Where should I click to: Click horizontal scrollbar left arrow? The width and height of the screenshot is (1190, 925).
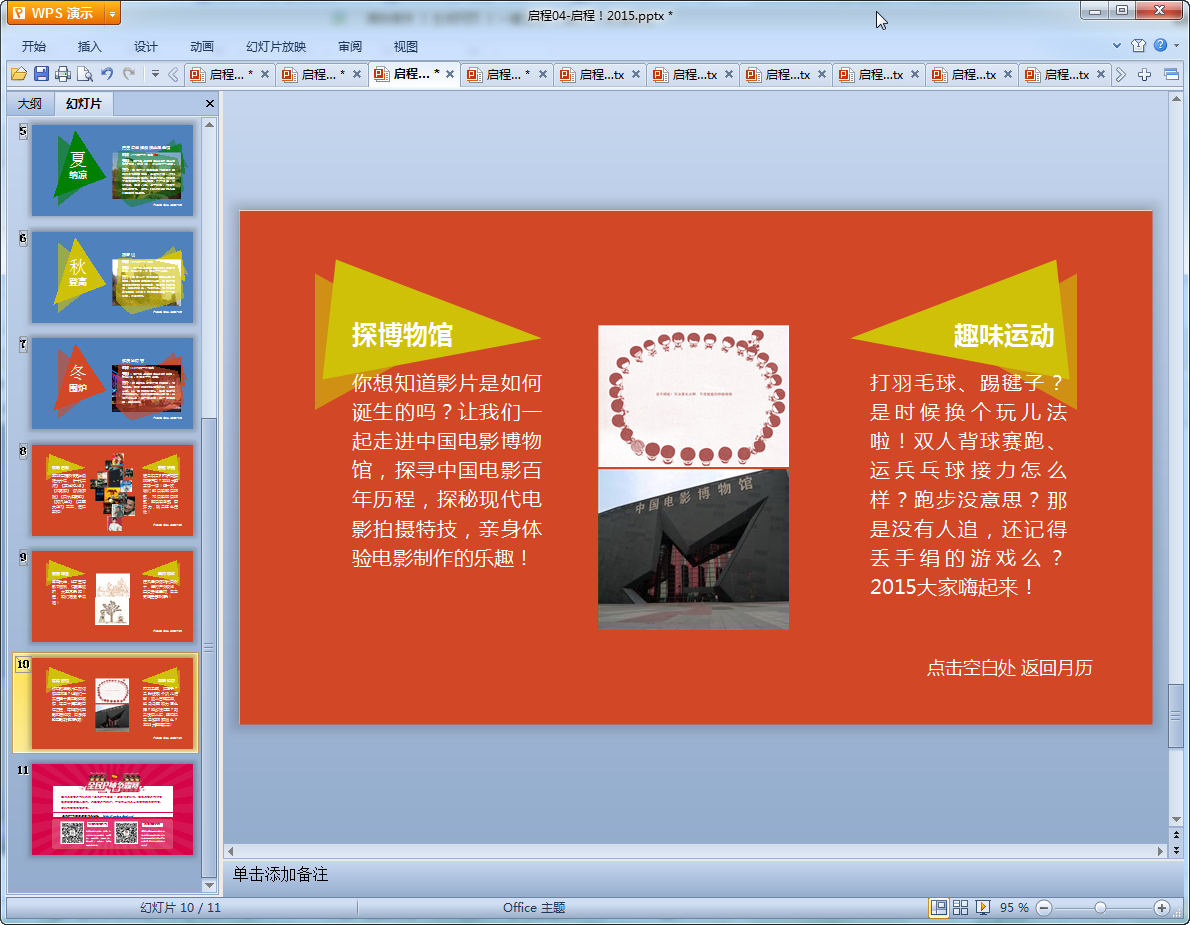point(231,851)
